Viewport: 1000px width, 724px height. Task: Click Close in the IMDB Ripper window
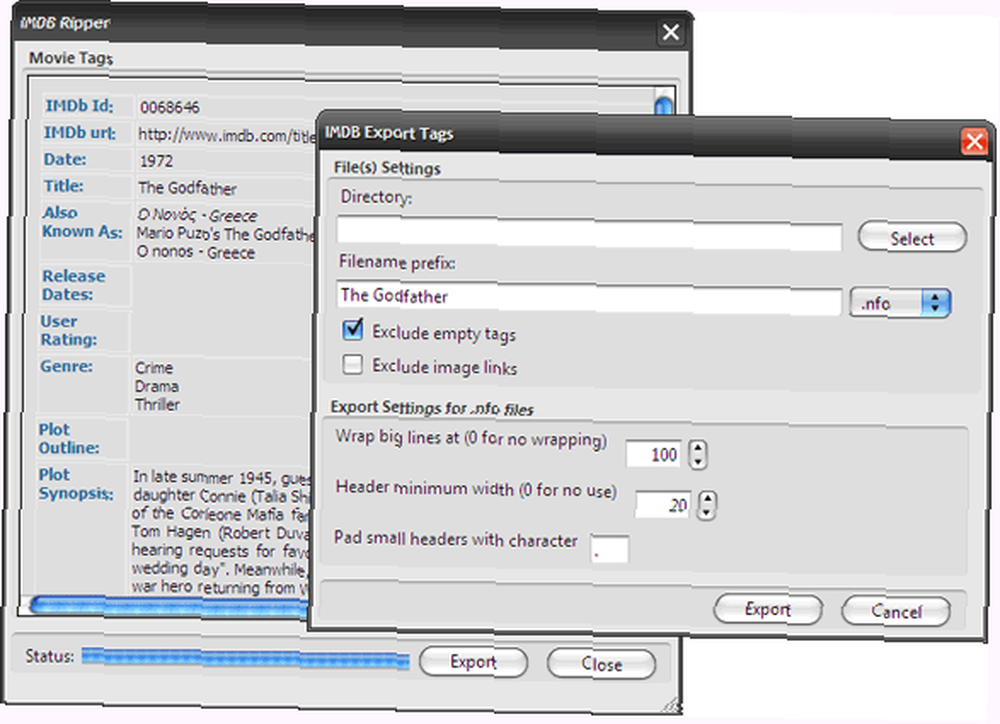601,664
